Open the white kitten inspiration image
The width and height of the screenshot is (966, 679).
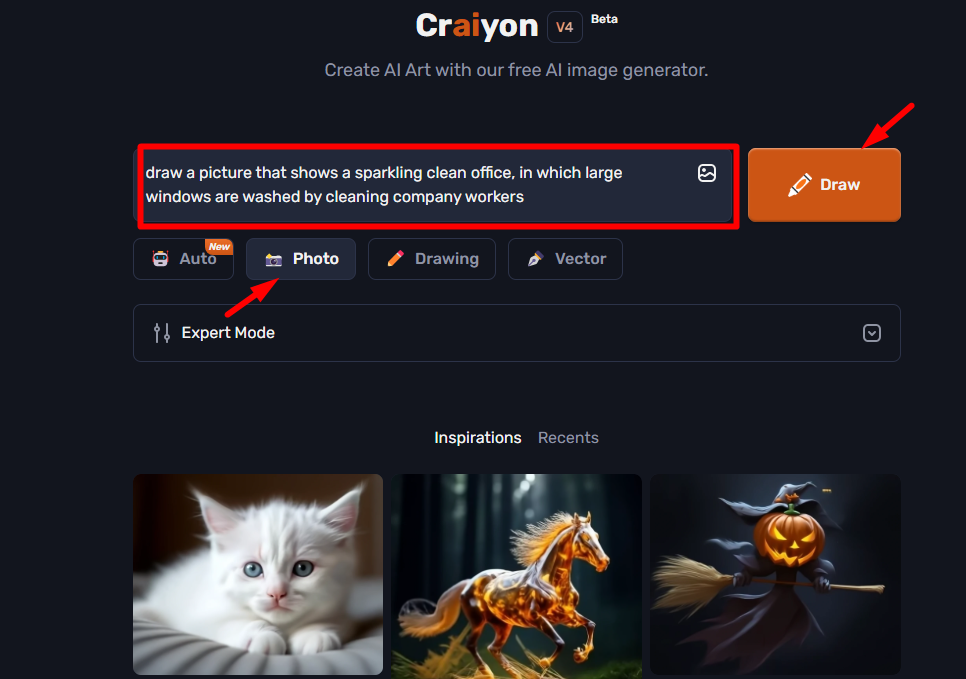pos(258,574)
